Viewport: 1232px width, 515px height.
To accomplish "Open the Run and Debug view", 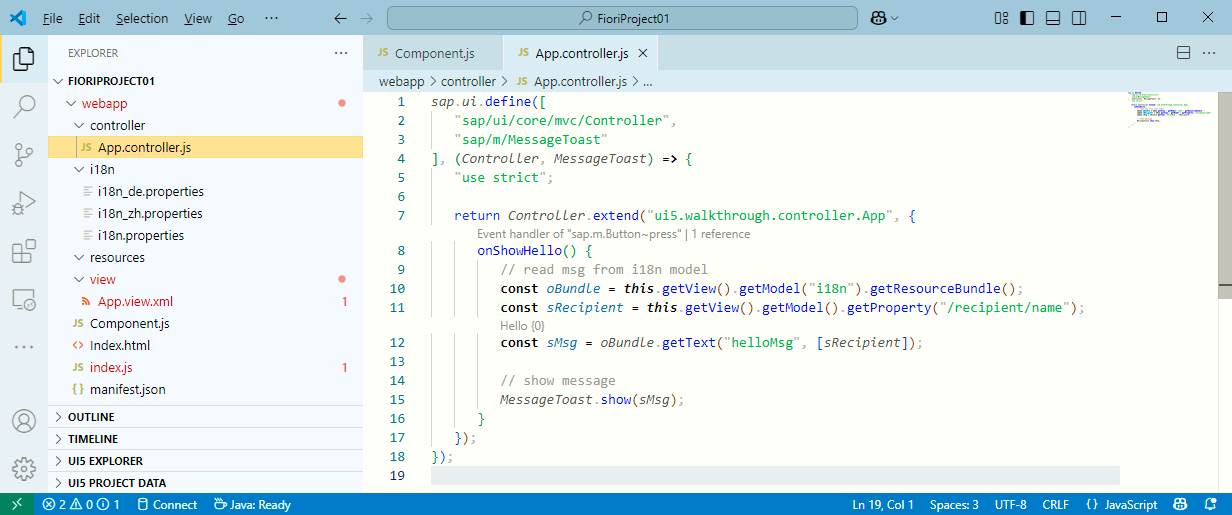I will tap(23, 203).
